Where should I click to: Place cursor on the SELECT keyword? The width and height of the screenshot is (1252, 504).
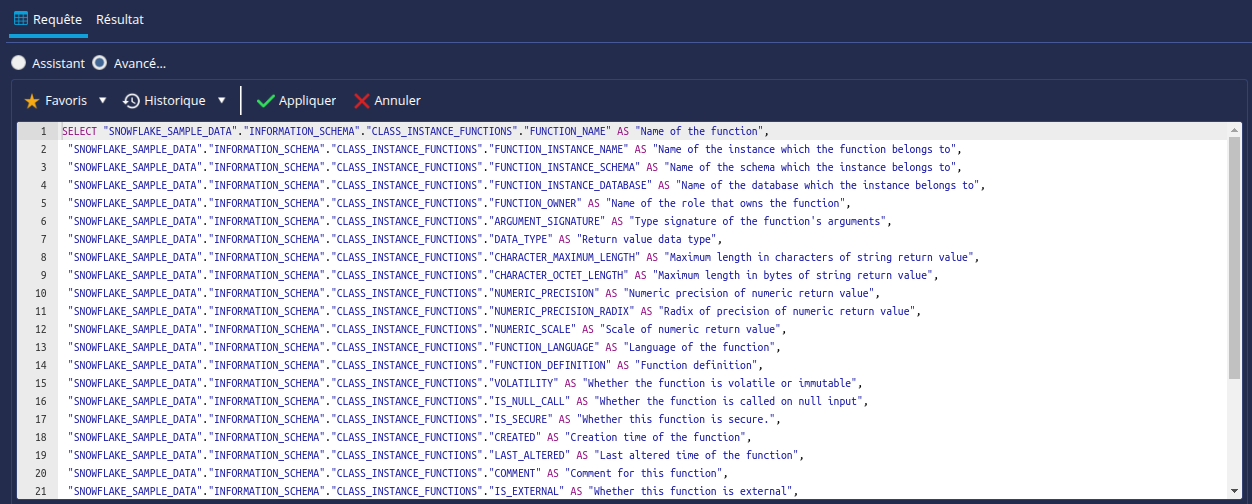click(79, 132)
